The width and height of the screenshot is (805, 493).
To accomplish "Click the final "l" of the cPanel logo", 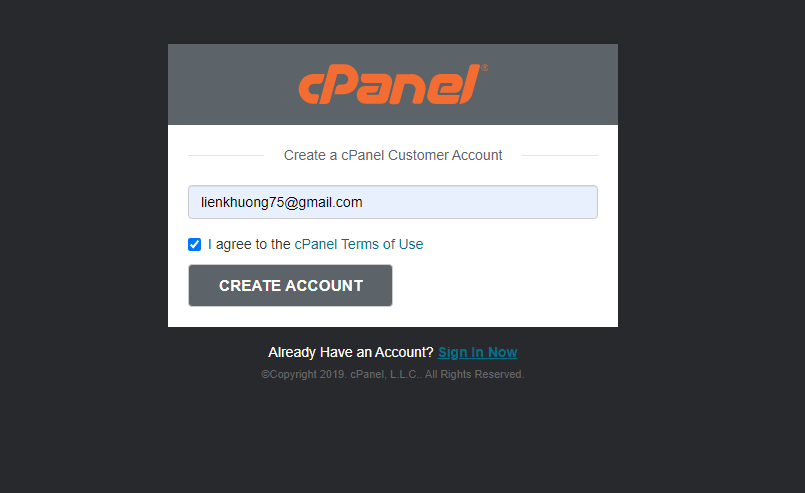I will pyautogui.click(x=468, y=84).
